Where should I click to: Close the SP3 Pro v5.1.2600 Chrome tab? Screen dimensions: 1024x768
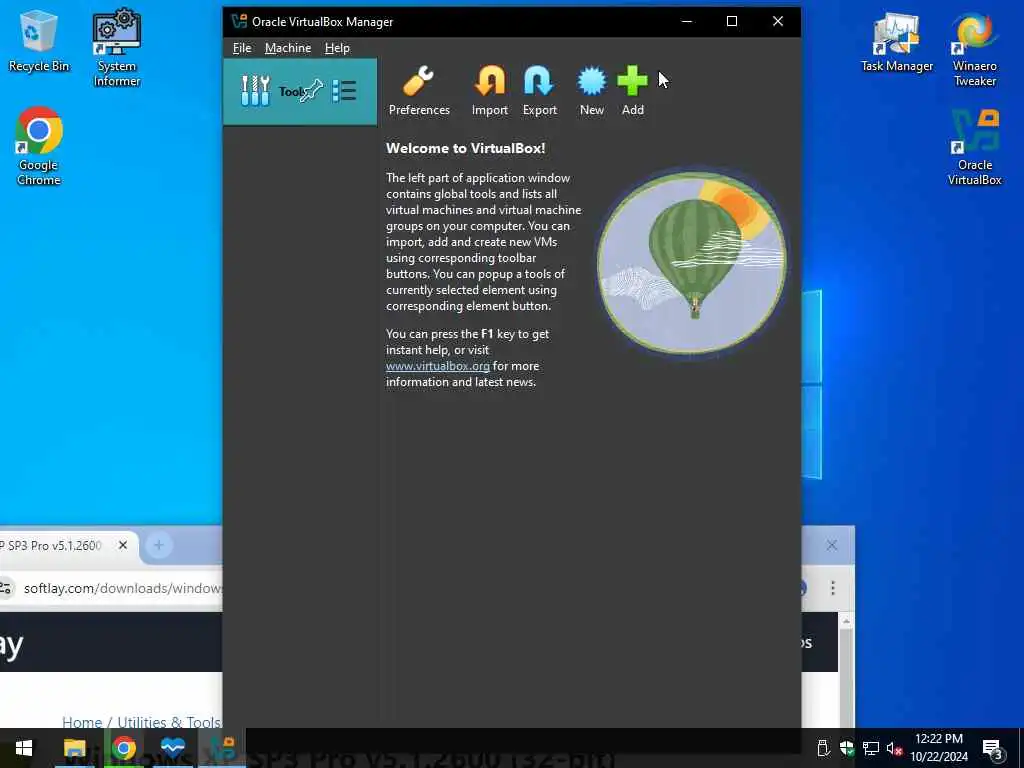[123, 545]
